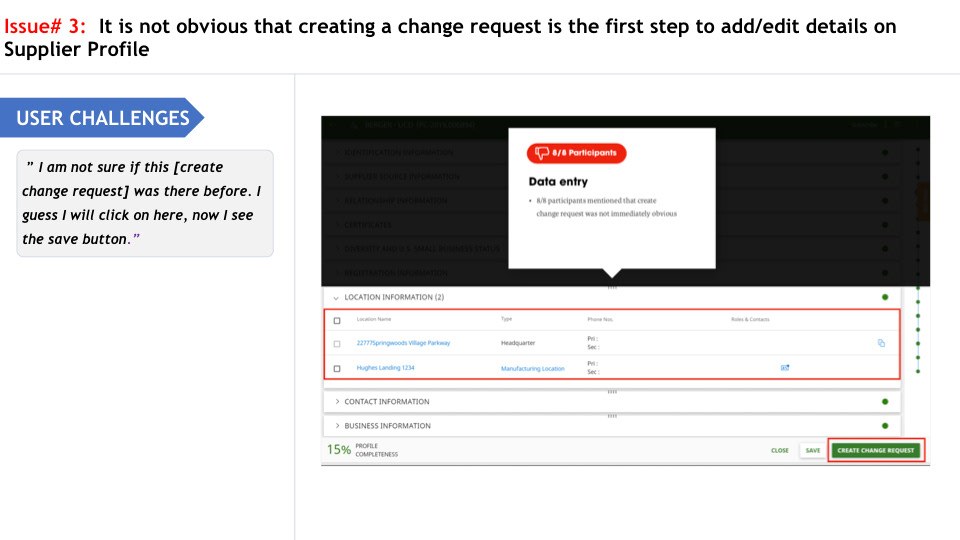Image resolution: width=960 pixels, height=540 pixels.
Task: Collapse the Location Information section chevron
Action: (x=336, y=298)
